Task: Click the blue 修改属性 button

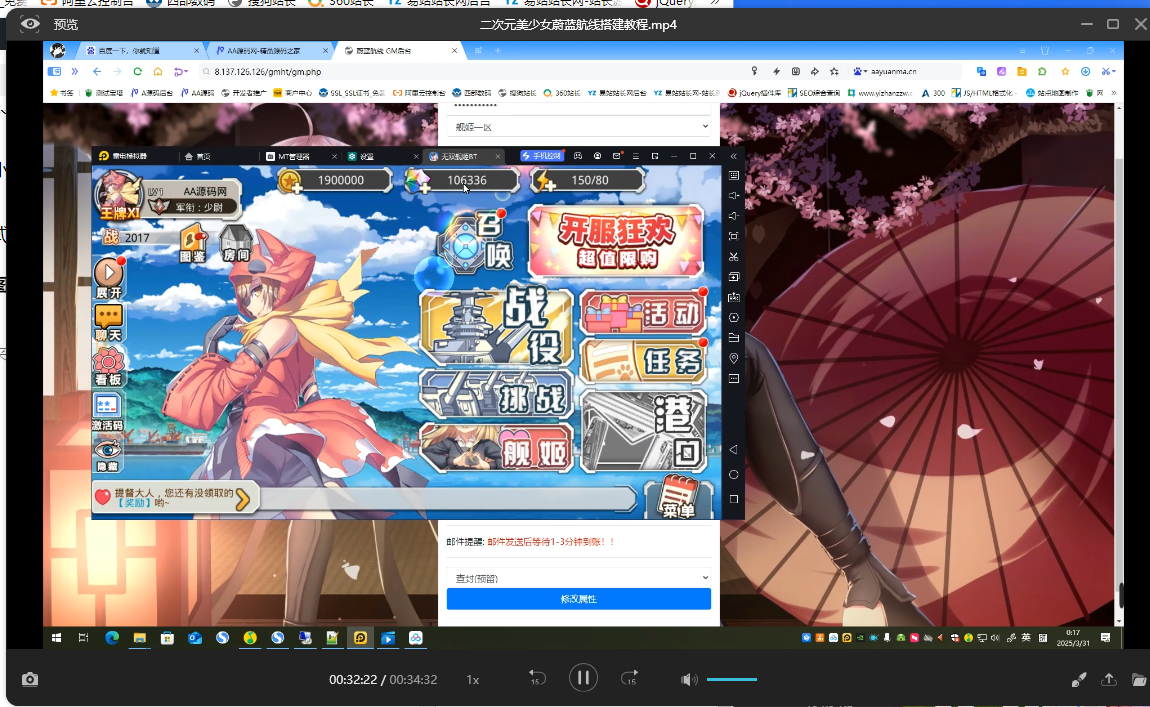Action: (x=579, y=599)
